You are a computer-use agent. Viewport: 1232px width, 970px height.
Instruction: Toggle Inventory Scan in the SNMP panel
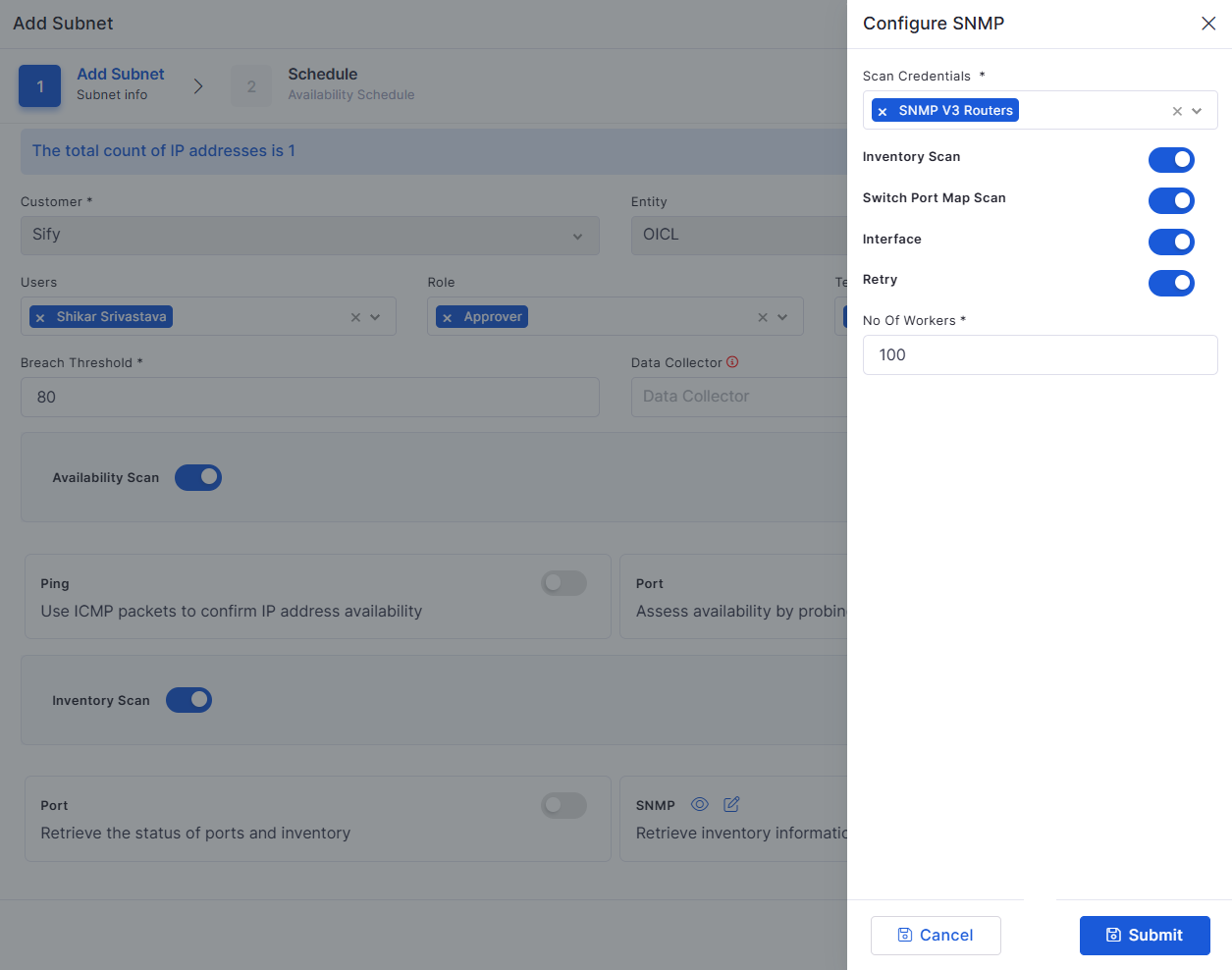(x=1171, y=159)
